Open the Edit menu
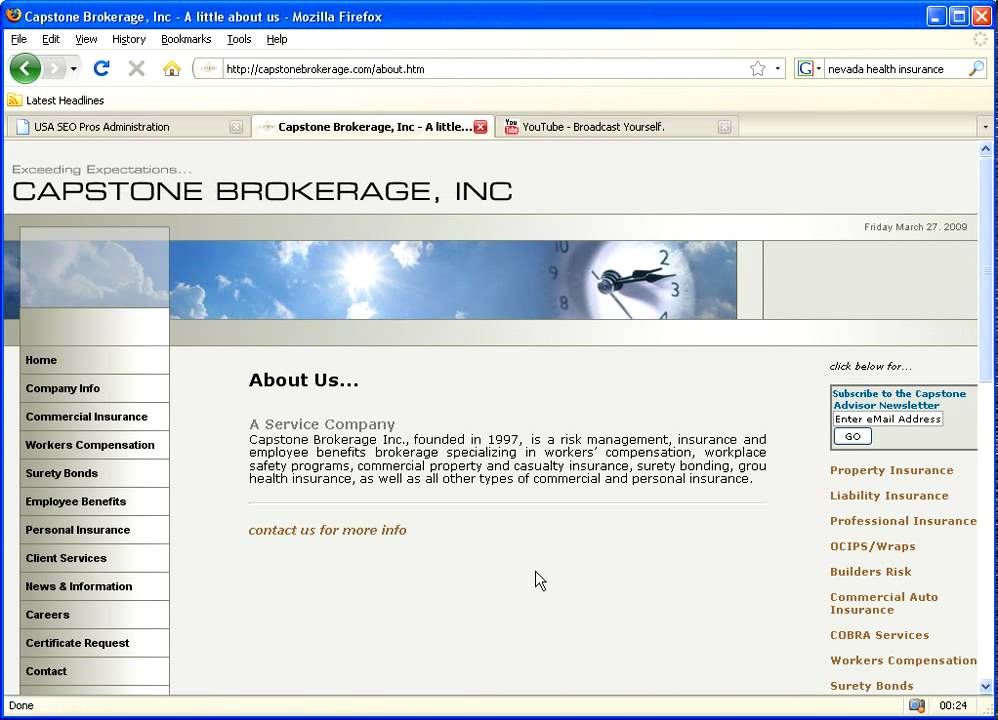This screenshot has height=720, width=998. point(50,39)
